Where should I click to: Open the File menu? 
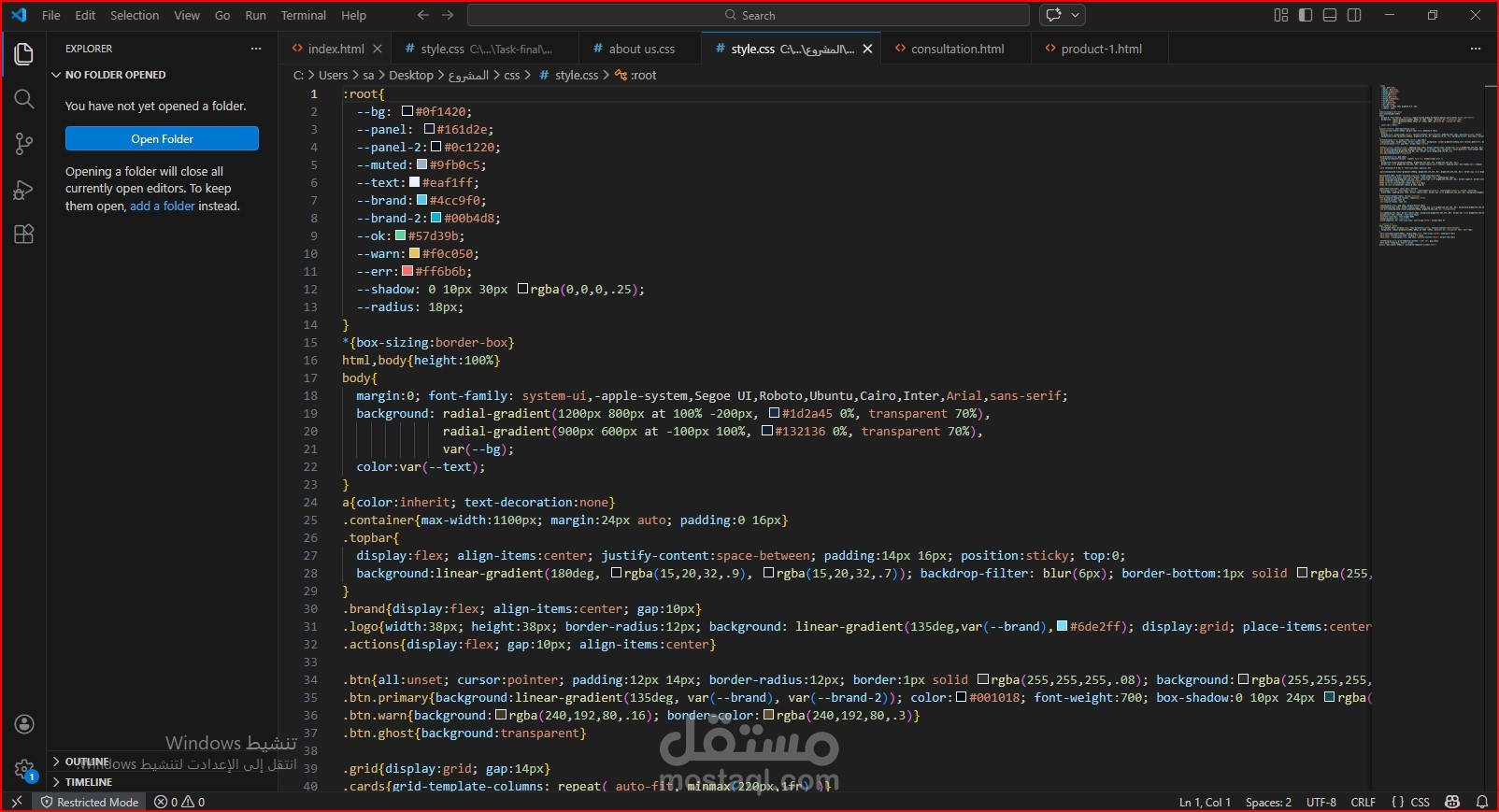(x=51, y=15)
